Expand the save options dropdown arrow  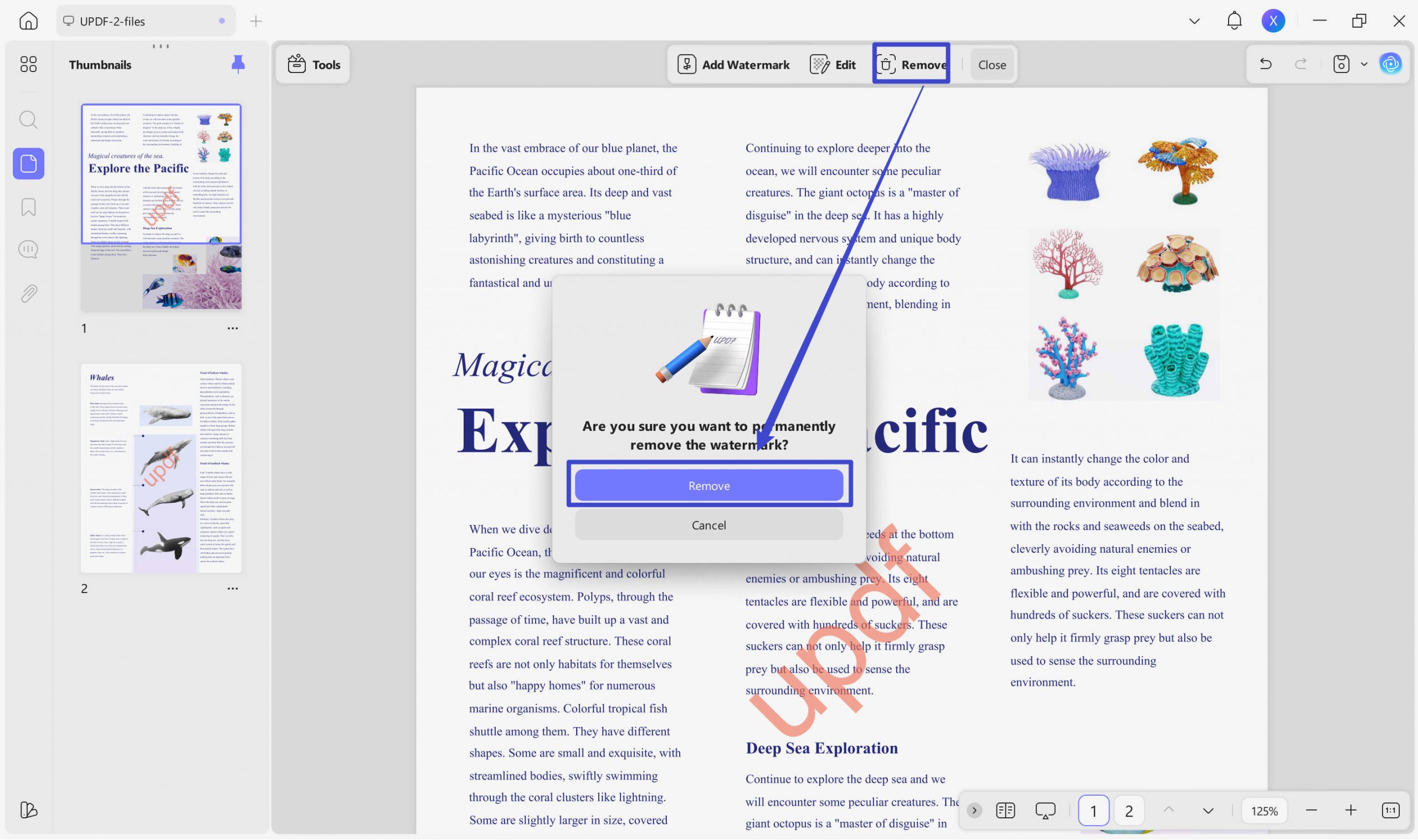click(x=1364, y=64)
